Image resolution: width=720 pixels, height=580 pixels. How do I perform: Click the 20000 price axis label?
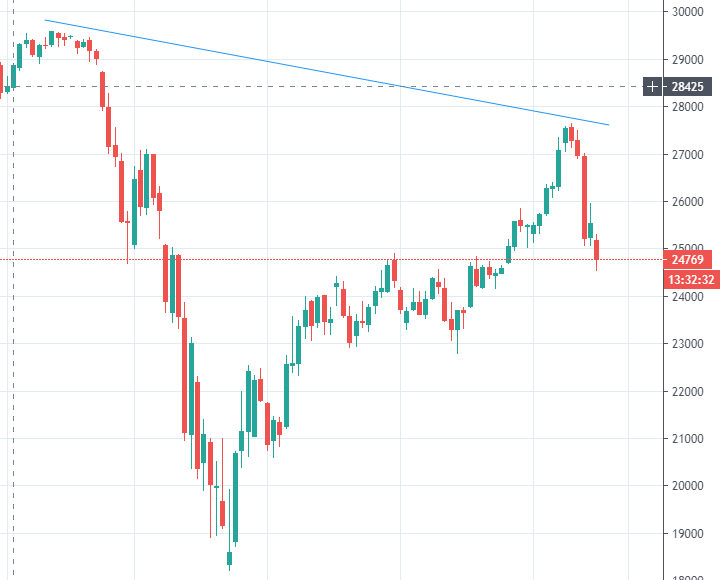(x=687, y=486)
